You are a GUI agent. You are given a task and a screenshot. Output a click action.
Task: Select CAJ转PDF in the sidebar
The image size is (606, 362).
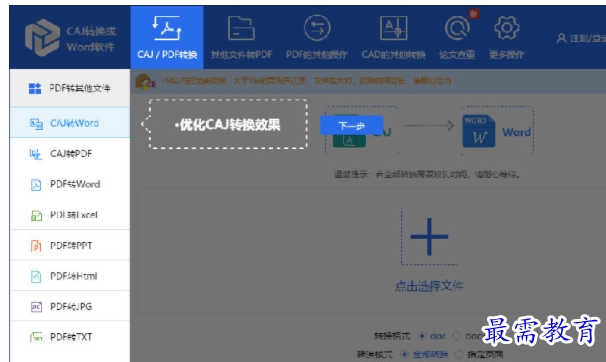tap(70, 154)
